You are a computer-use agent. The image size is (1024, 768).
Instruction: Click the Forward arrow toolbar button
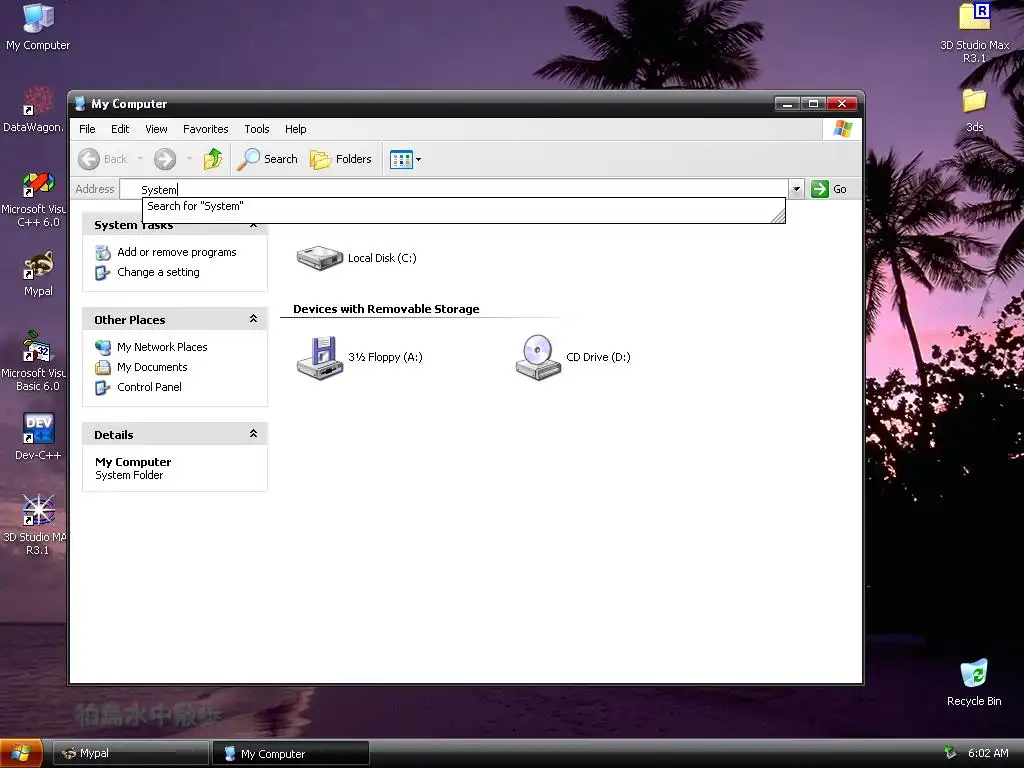(x=165, y=159)
